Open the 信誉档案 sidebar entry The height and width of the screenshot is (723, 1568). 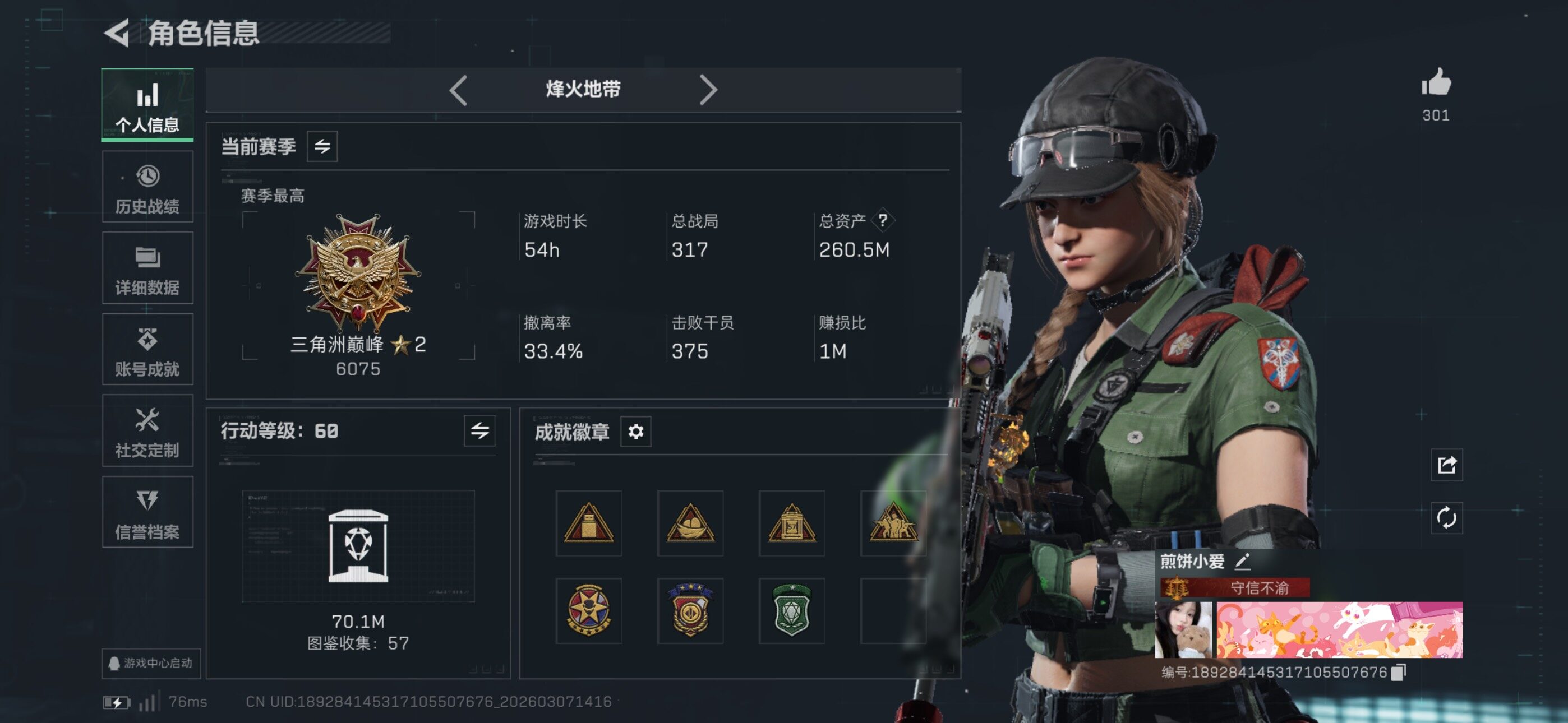click(147, 512)
